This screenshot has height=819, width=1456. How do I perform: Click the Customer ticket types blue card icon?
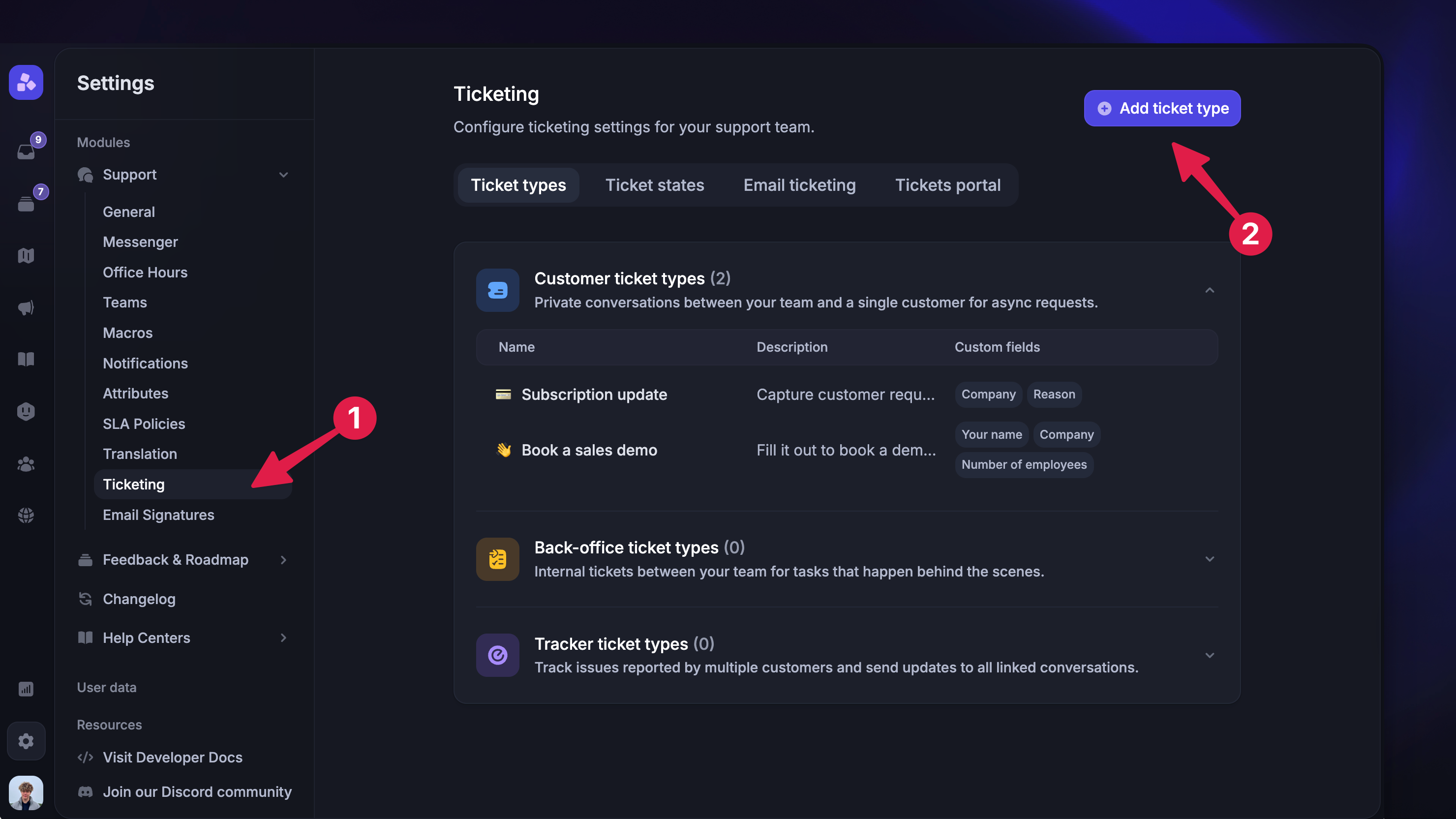click(x=497, y=290)
